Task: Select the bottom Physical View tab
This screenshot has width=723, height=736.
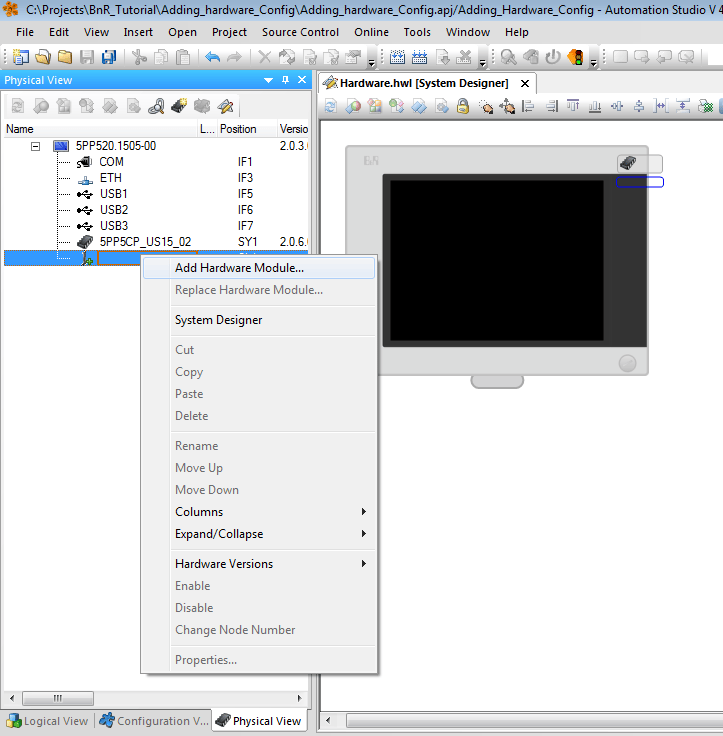Action: click(259, 721)
